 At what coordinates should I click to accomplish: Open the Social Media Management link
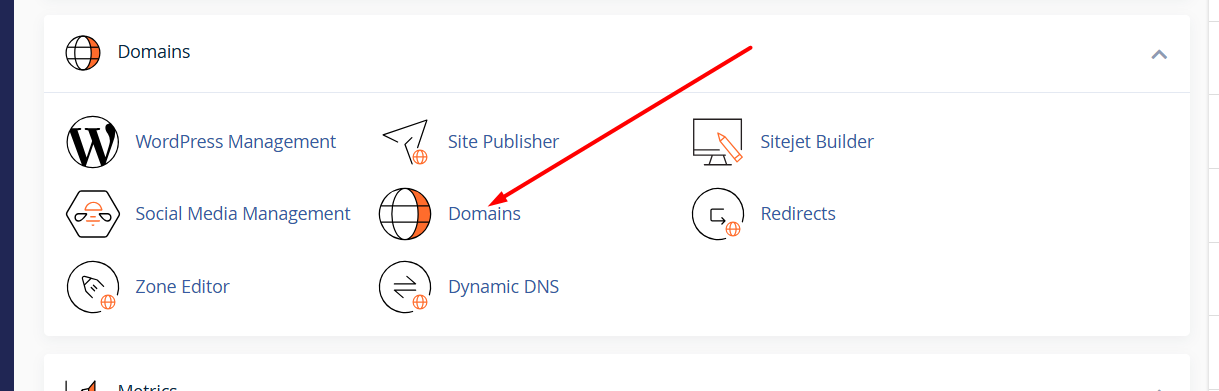[243, 214]
